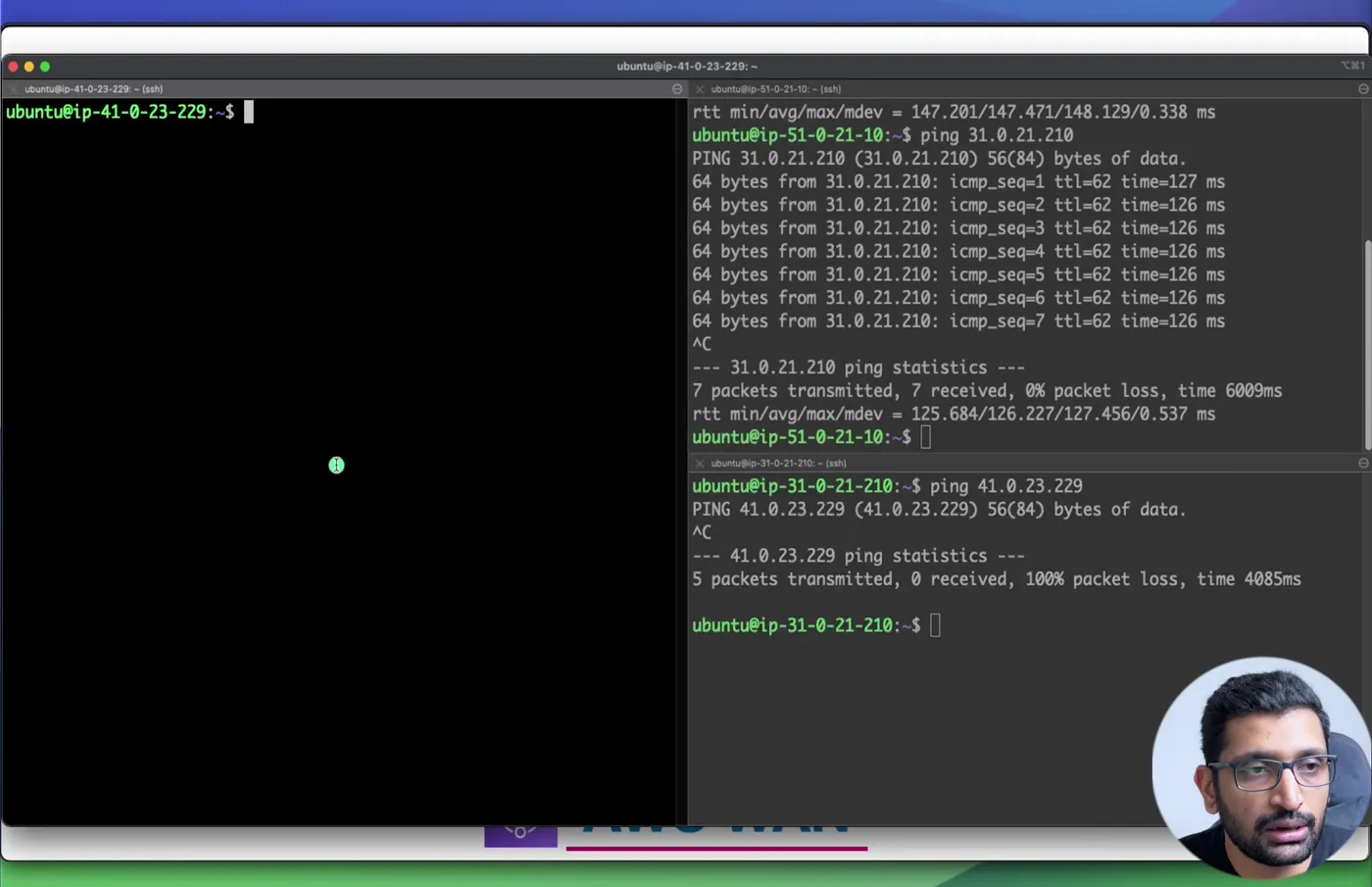1372x887 pixels.
Task: Click the cursor after ip-51-0-21-10 prompt
Action: click(926, 437)
